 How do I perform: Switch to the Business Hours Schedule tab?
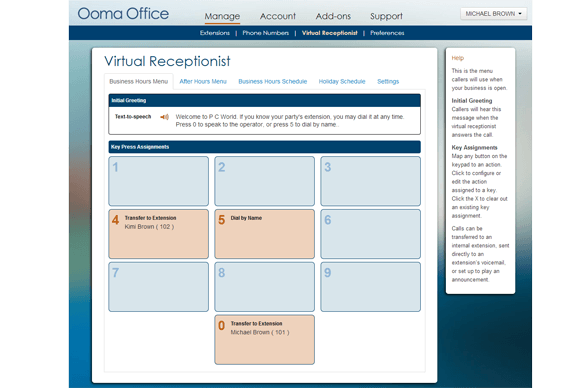click(x=273, y=81)
